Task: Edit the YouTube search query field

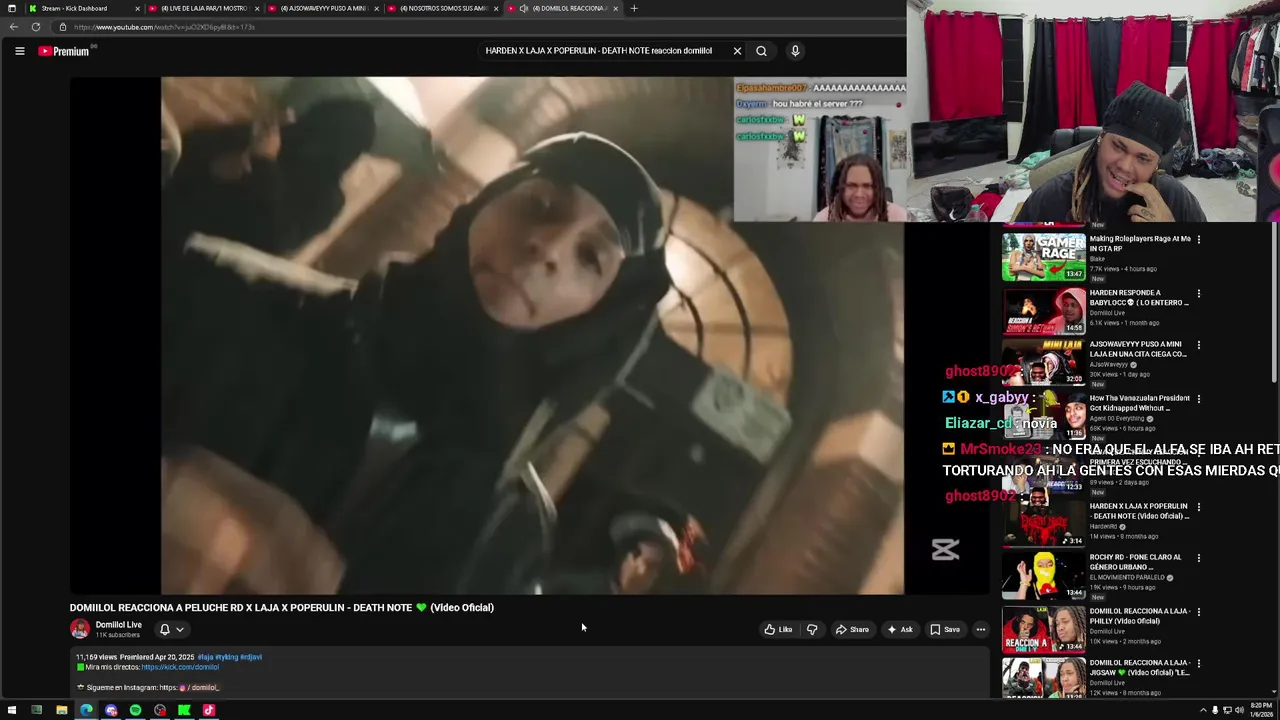Action: tap(600, 51)
